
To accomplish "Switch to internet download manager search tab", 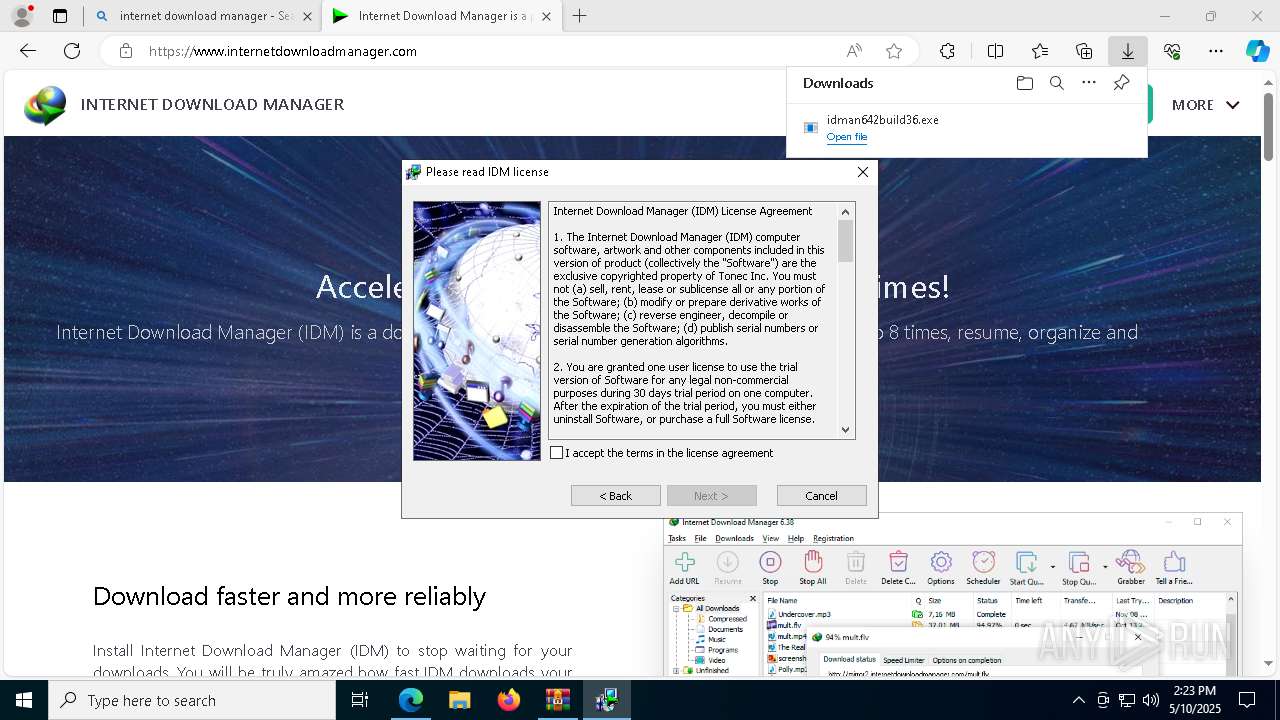I will pos(205,16).
